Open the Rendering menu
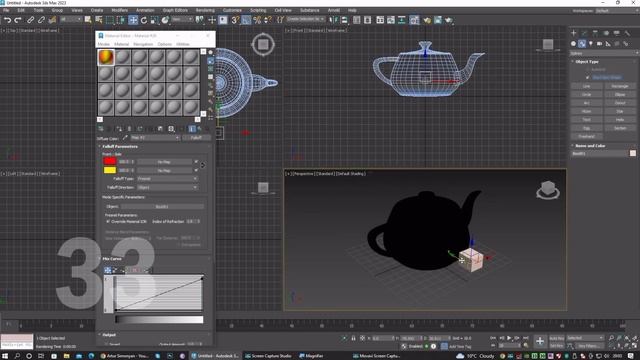Viewport: 640px width, 360px height. 205,10
